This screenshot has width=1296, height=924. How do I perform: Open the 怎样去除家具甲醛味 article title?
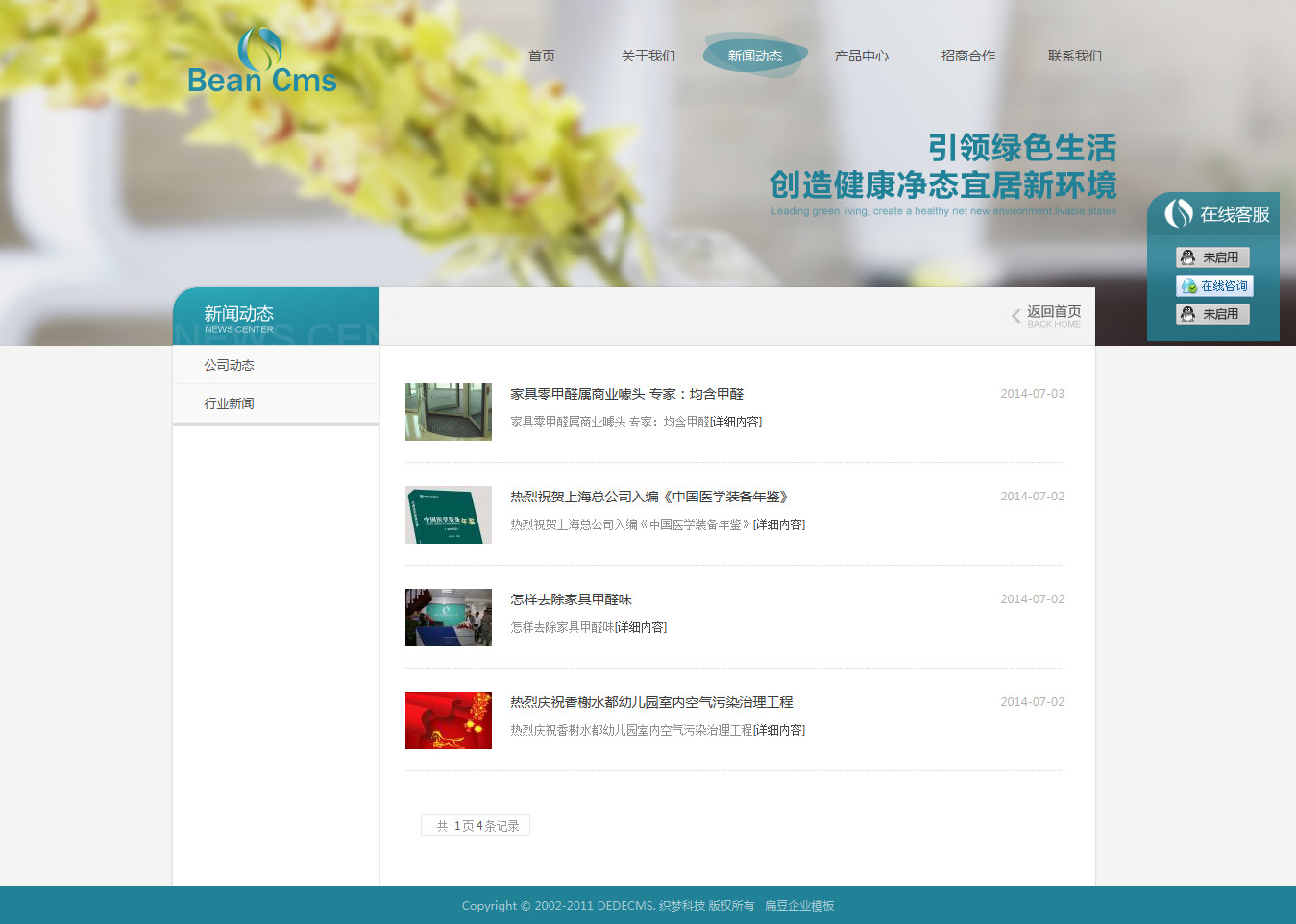click(x=571, y=599)
